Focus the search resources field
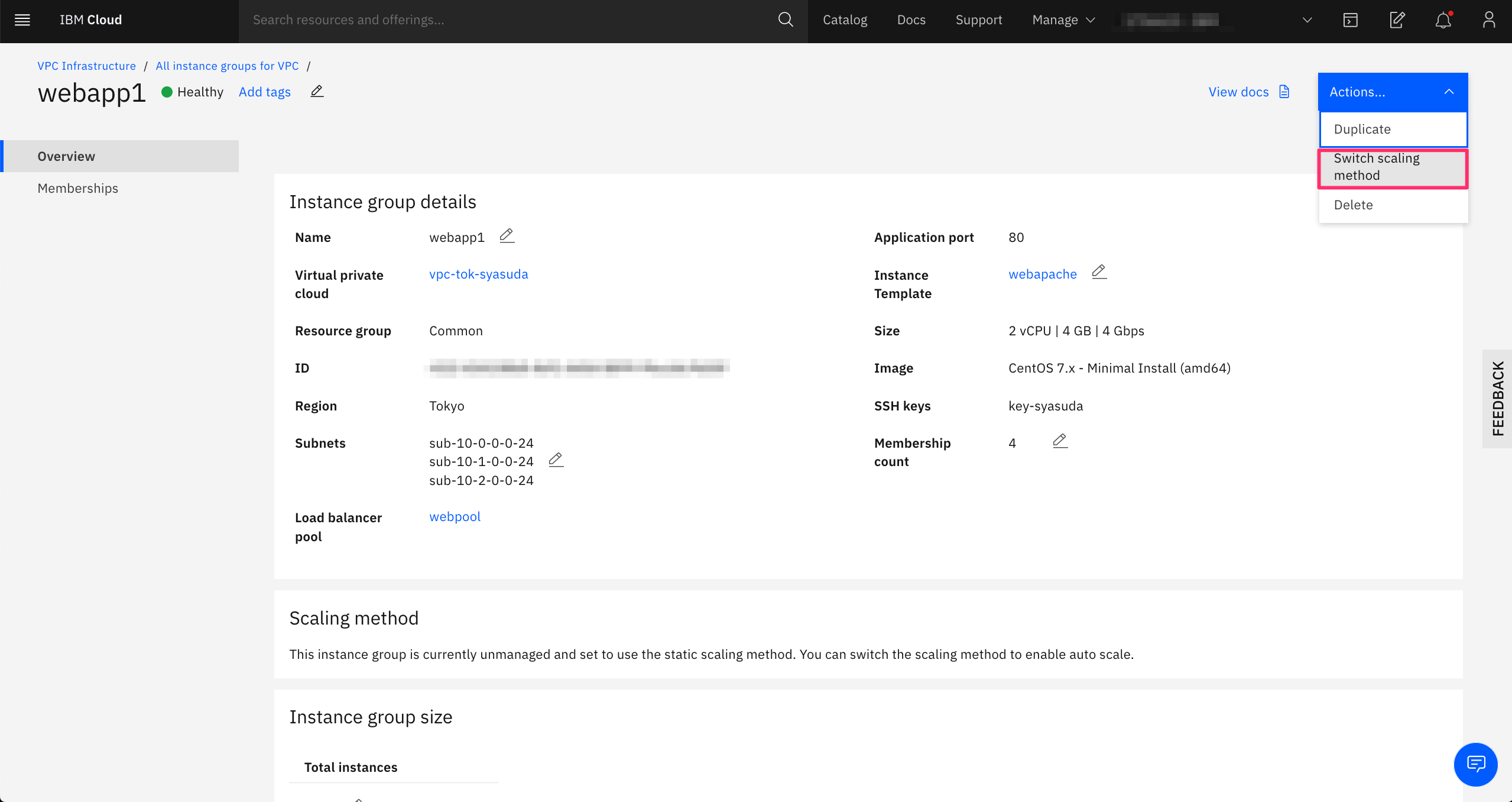 [x=508, y=20]
